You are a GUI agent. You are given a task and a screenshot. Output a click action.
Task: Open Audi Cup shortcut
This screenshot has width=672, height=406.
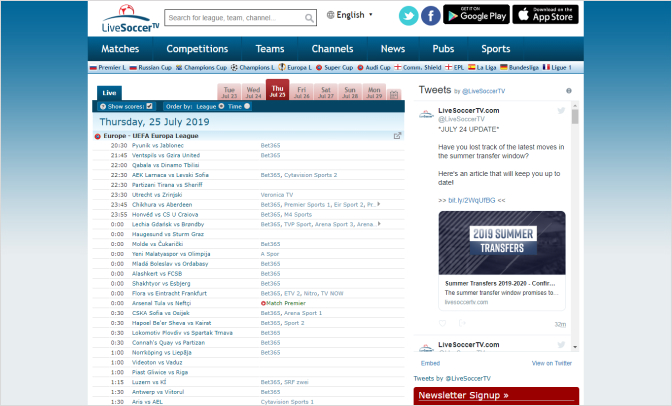coord(374,68)
